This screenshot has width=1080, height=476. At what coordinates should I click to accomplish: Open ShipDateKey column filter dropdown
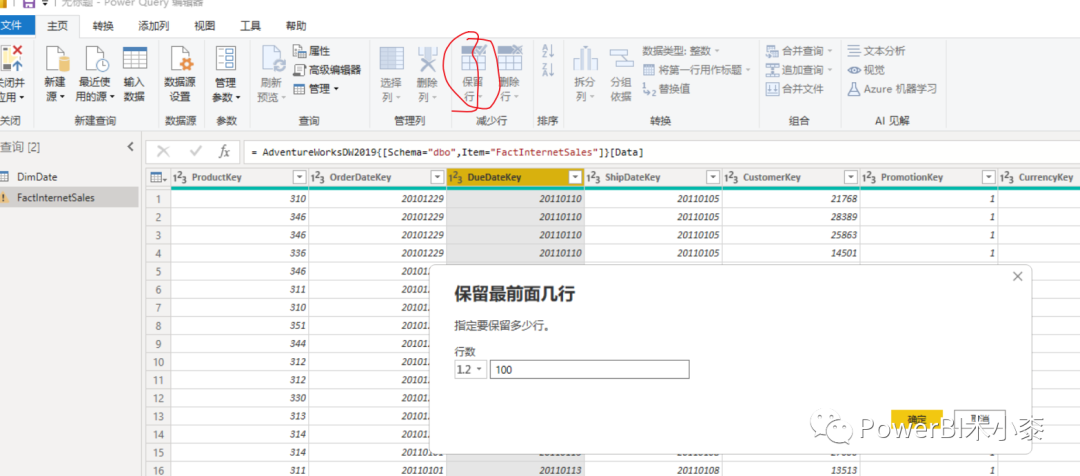(x=713, y=177)
